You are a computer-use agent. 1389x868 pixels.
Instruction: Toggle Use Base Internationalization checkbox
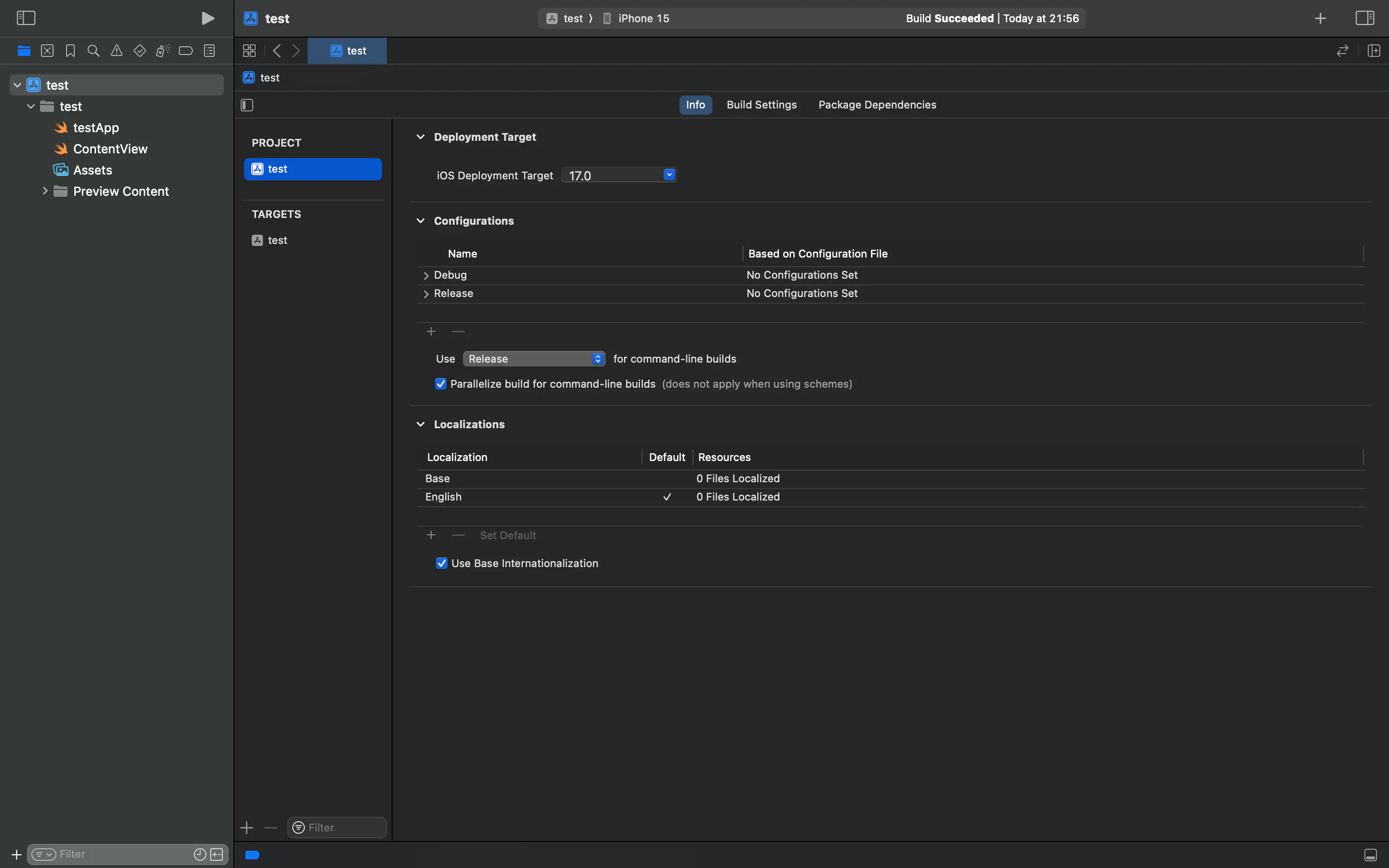(x=441, y=563)
